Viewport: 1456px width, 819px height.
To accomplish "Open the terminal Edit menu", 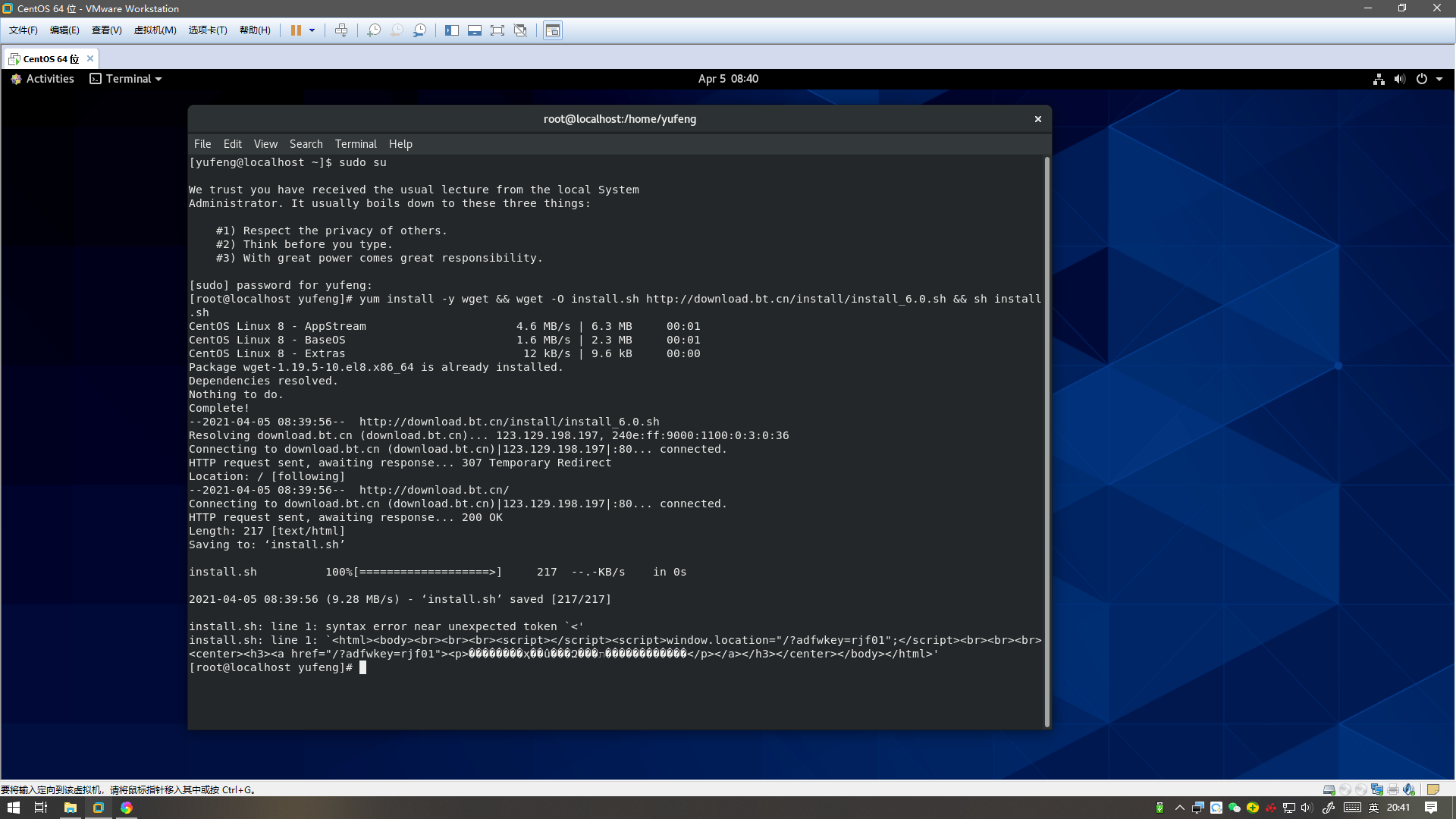I will pos(233,144).
